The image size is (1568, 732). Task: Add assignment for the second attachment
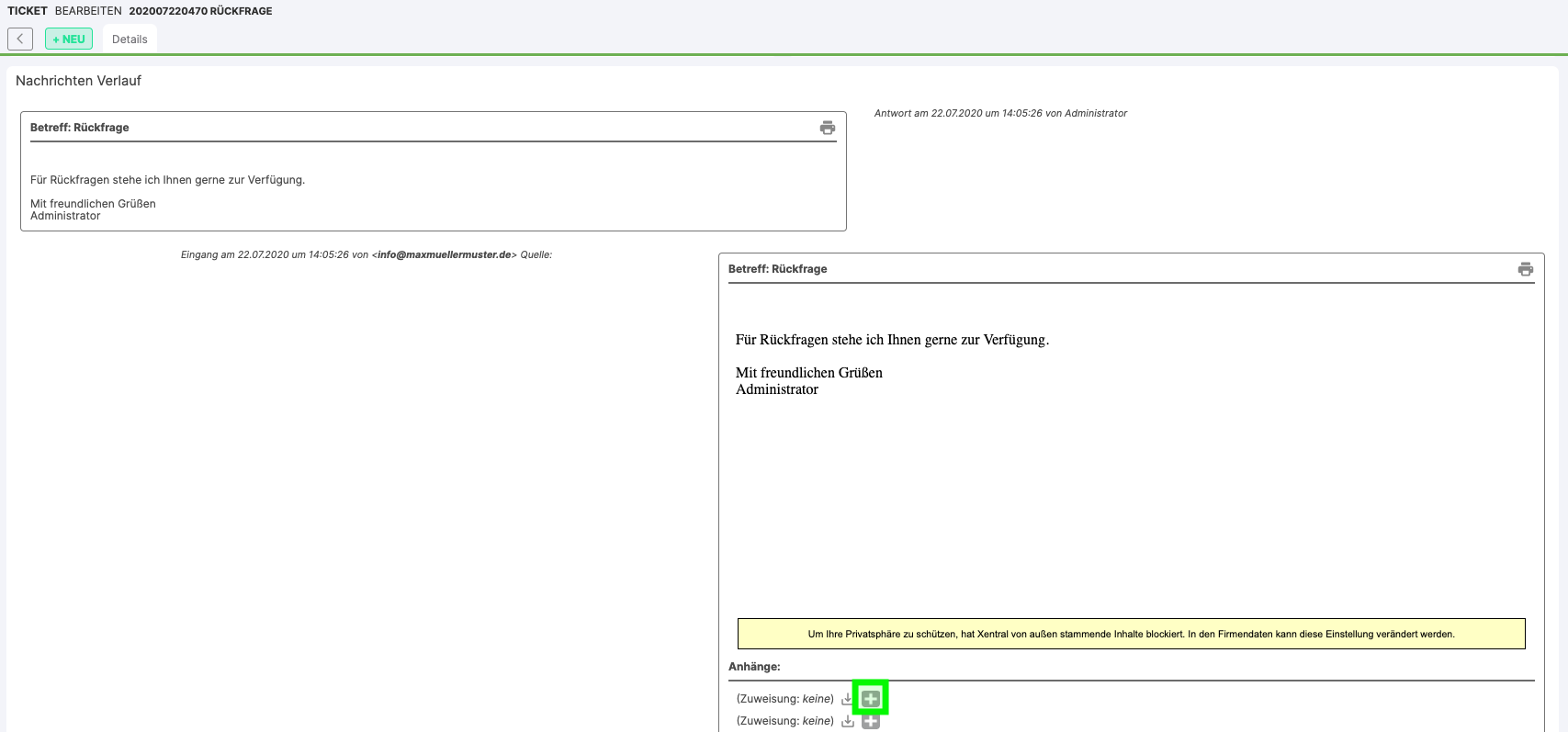click(x=871, y=722)
